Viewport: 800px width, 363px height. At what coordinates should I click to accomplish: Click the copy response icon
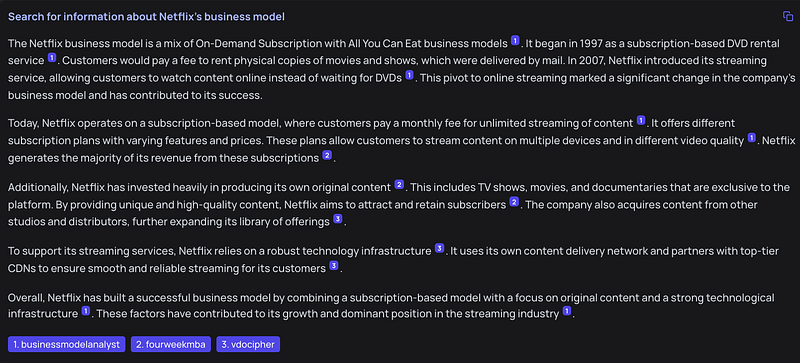click(788, 16)
